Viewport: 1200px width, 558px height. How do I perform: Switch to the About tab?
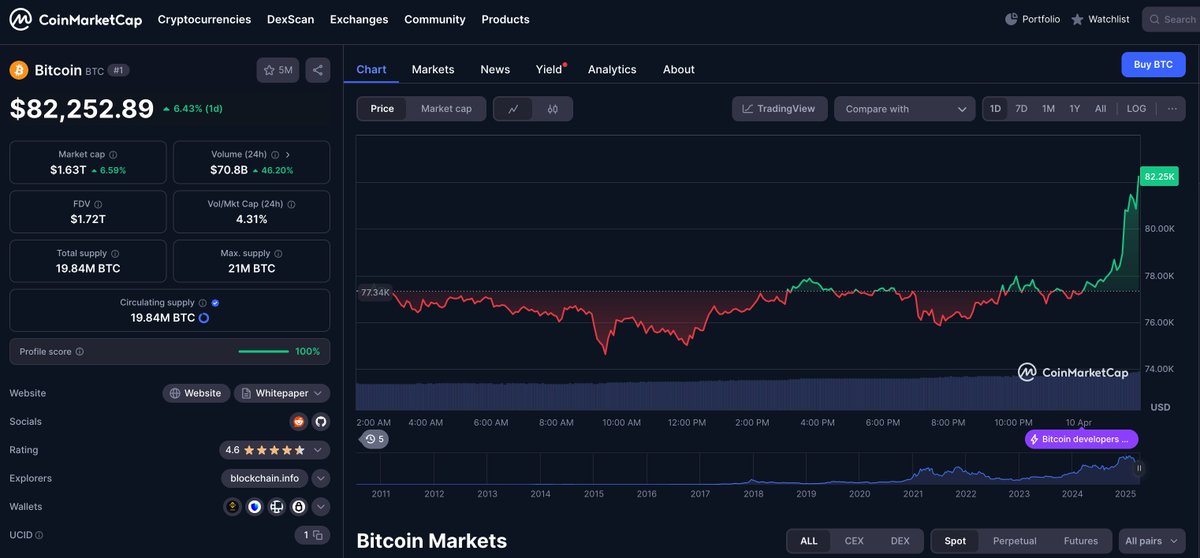click(x=679, y=69)
